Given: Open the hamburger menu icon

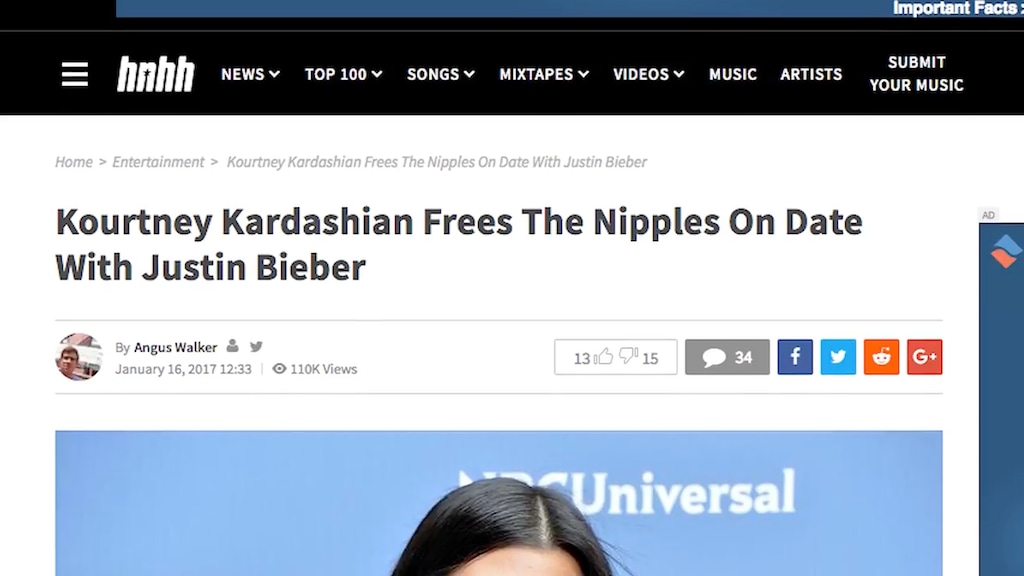Looking at the screenshot, I should [74, 74].
